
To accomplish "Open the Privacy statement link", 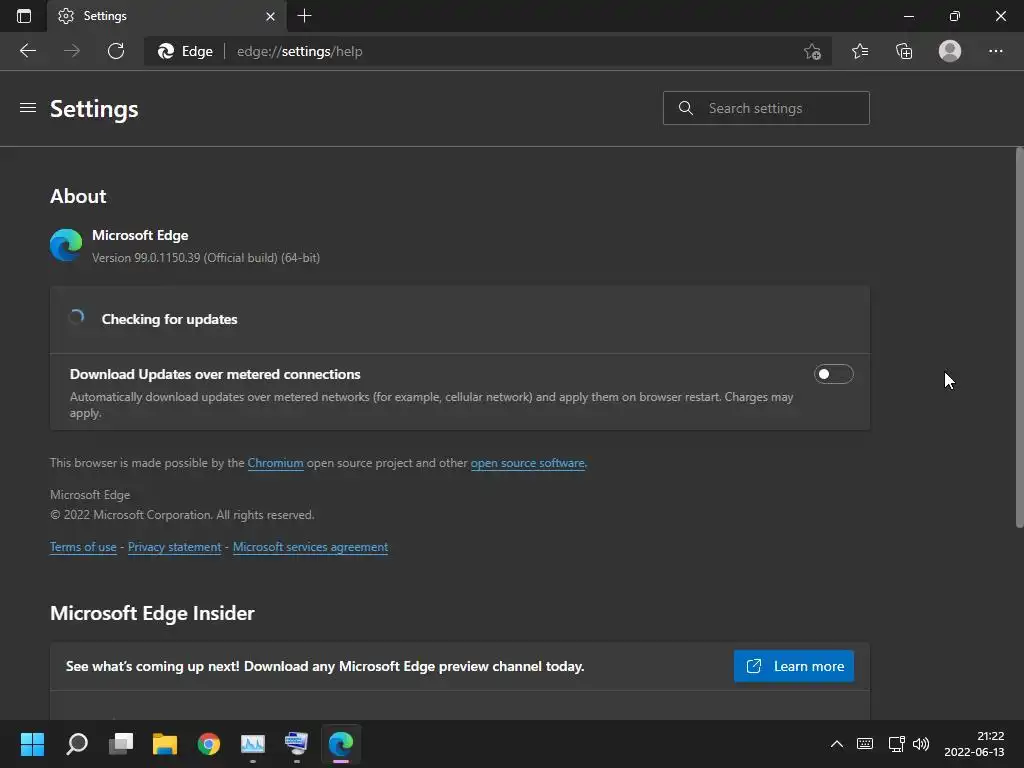I will [174, 547].
